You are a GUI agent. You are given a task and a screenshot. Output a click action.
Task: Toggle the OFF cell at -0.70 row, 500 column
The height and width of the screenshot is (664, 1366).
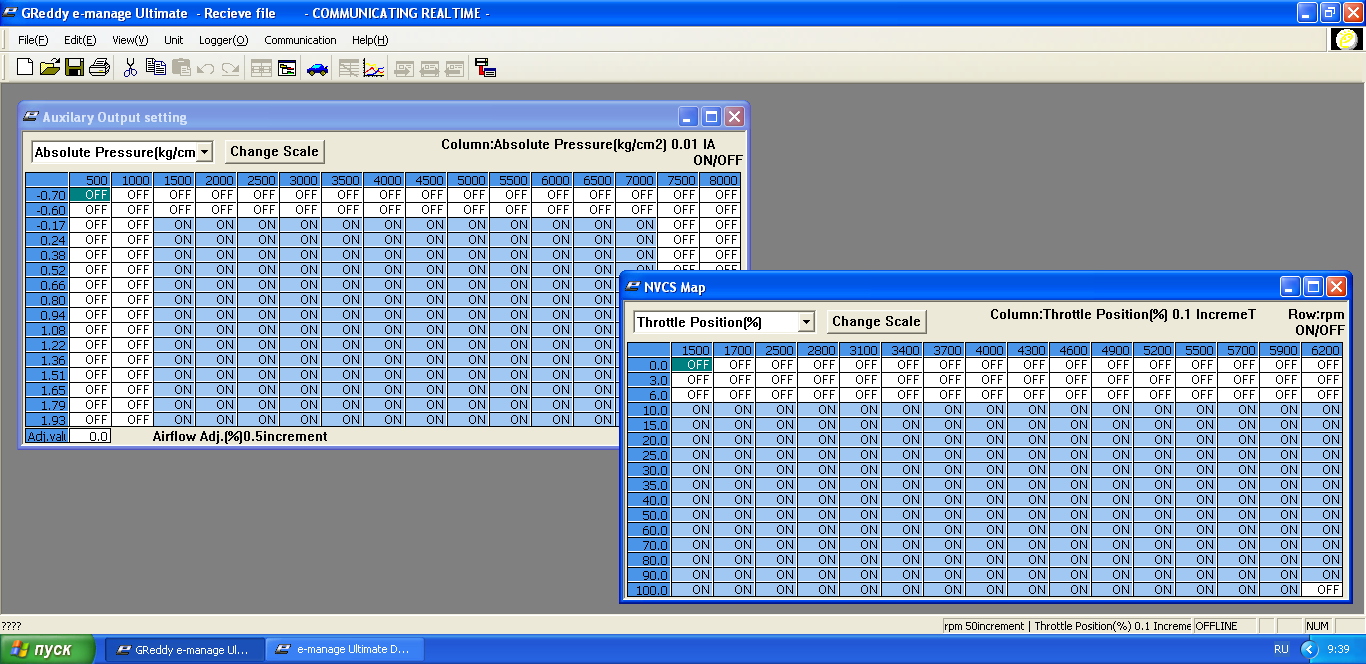tap(90, 195)
